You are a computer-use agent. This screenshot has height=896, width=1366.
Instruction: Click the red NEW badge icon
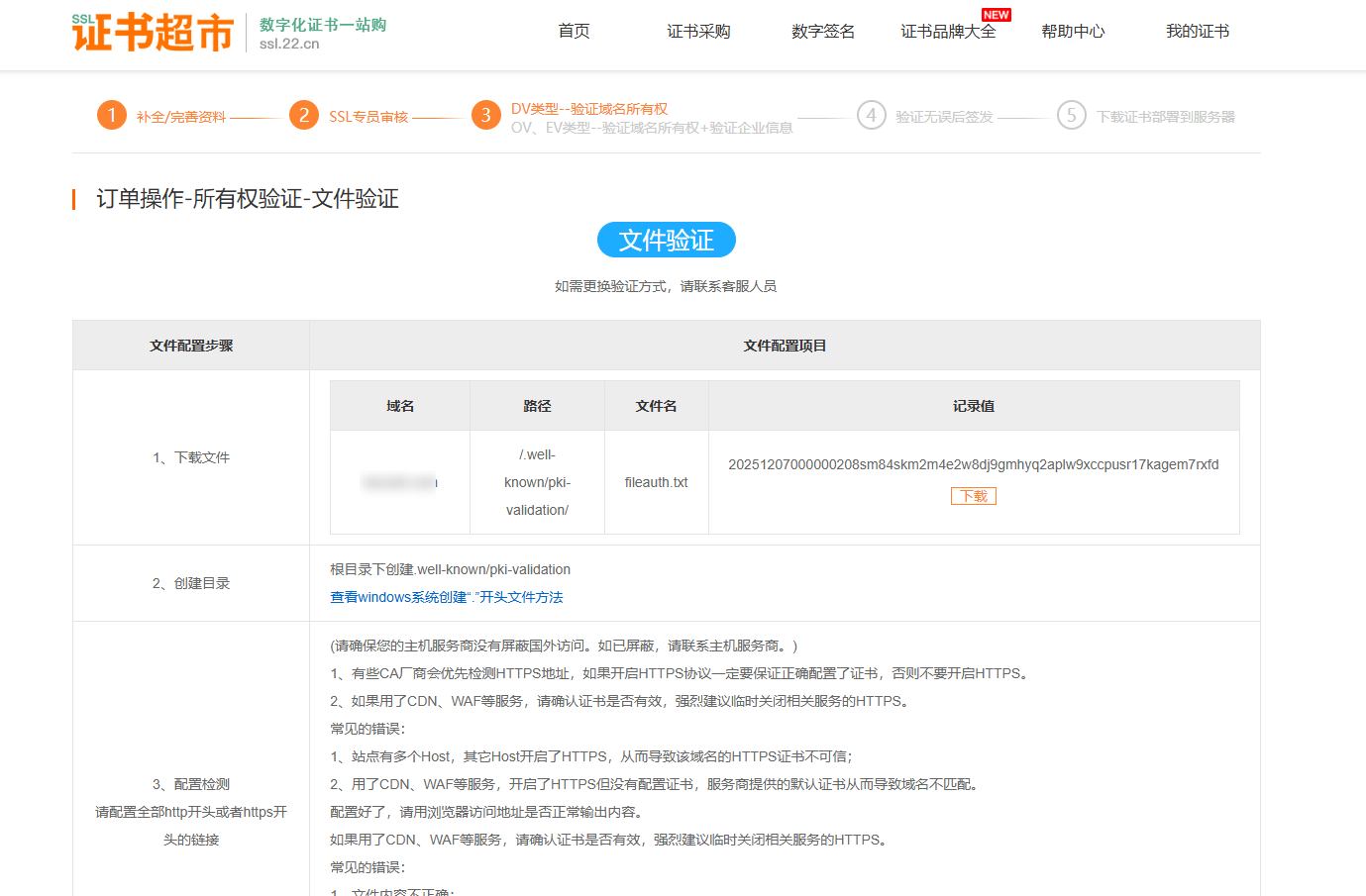click(x=996, y=15)
